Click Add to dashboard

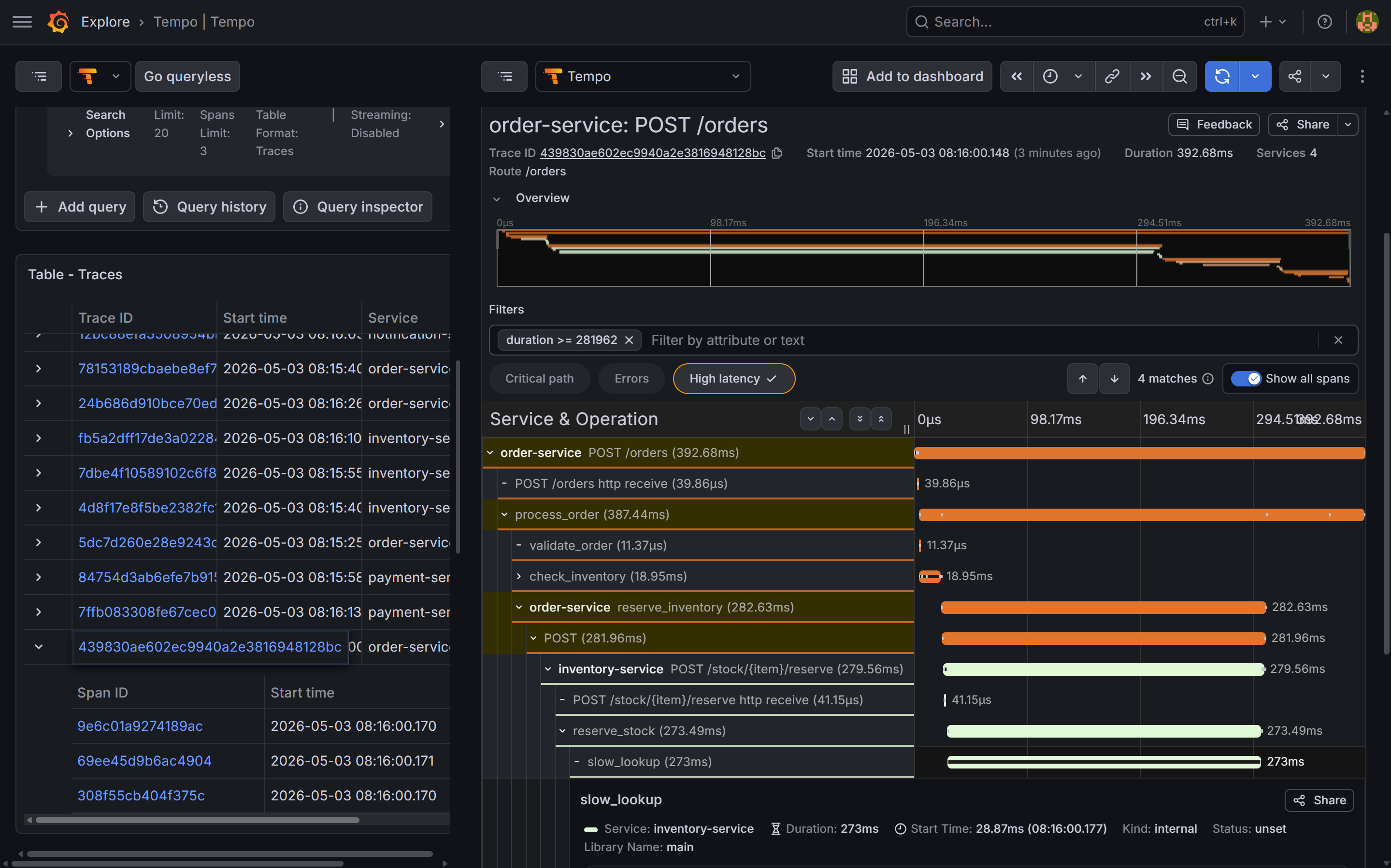click(x=912, y=76)
